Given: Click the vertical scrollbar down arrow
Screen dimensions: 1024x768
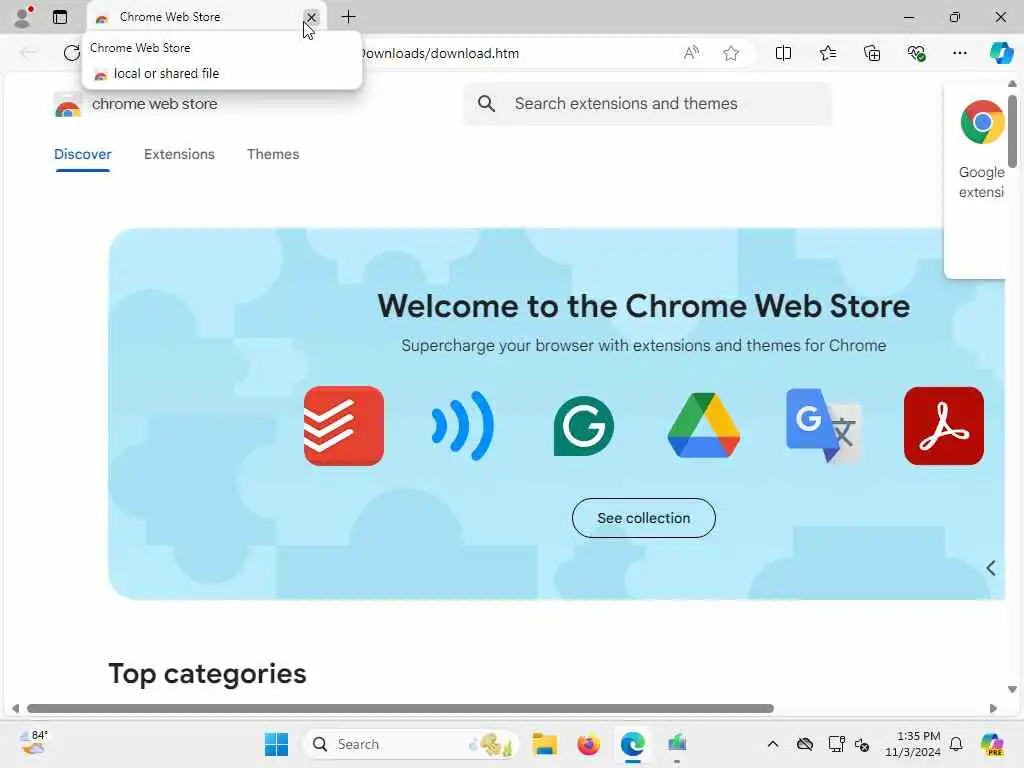Looking at the screenshot, I should [x=1012, y=690].
